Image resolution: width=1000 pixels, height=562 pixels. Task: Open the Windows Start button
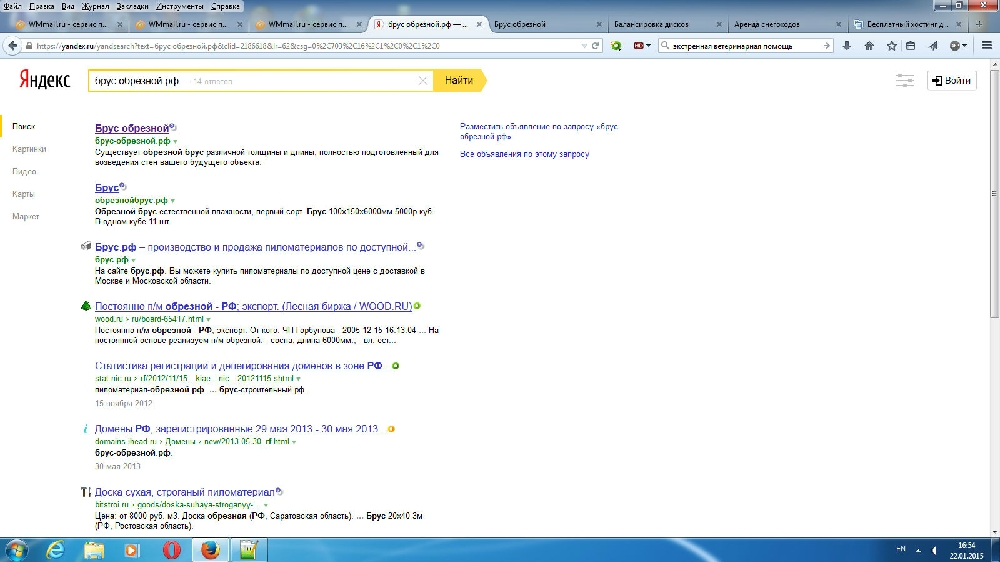(x=16, y=550)
